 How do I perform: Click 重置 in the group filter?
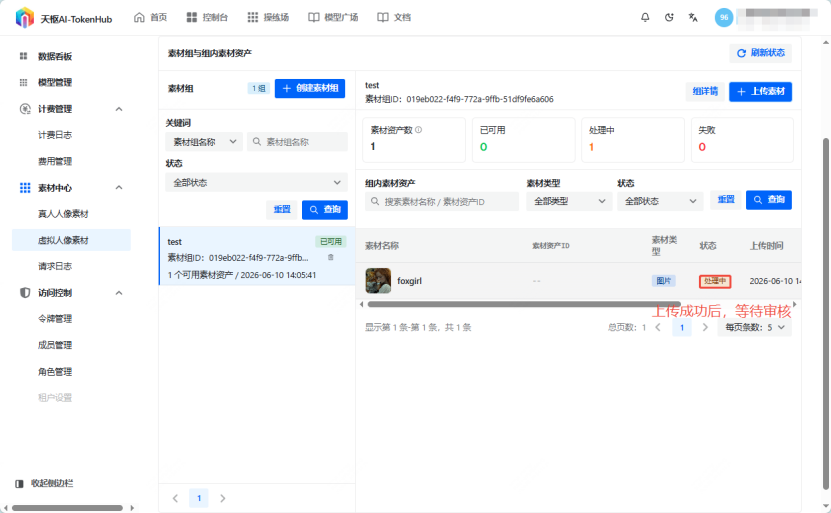tap(281, 209)
